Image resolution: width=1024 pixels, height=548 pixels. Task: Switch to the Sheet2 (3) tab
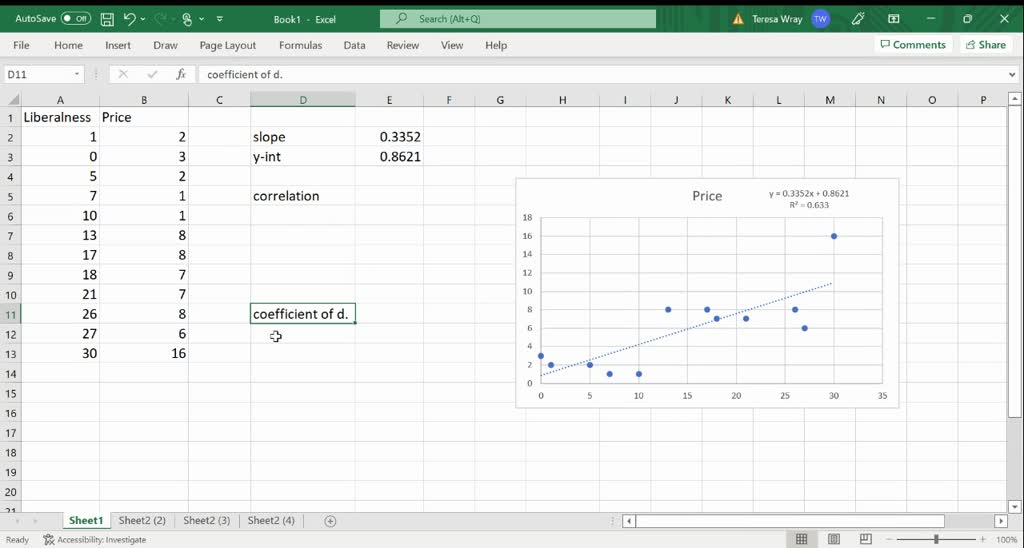point(207,521)
